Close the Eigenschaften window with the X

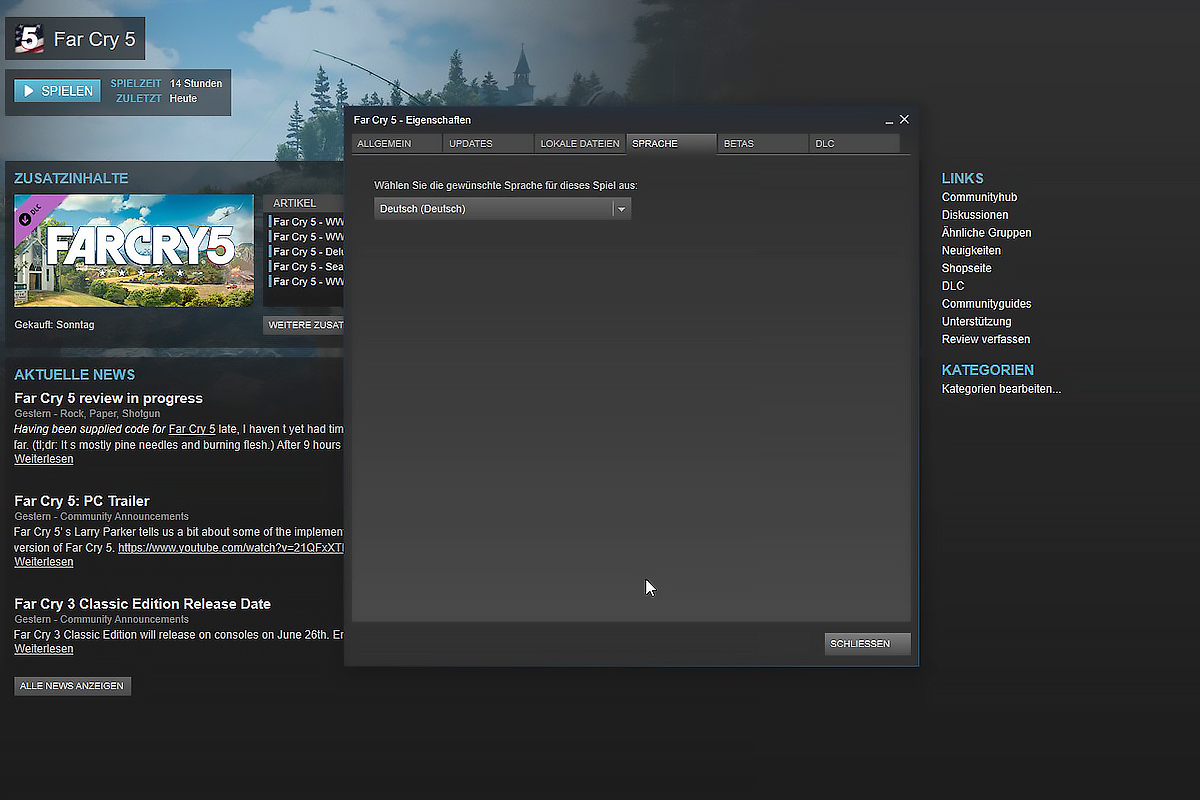point(904,119)
